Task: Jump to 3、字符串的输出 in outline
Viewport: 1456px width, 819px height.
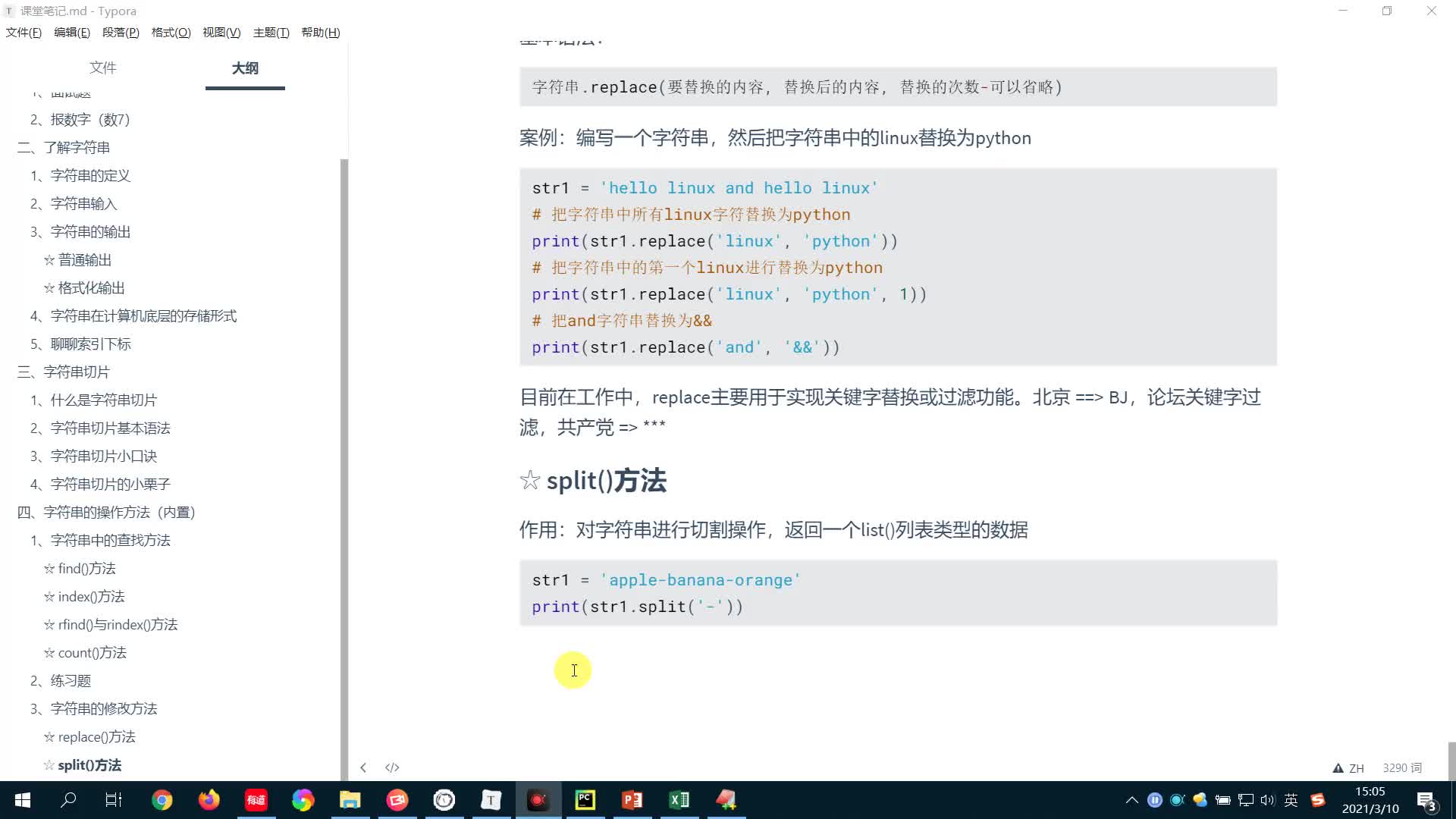Action: 80,232
